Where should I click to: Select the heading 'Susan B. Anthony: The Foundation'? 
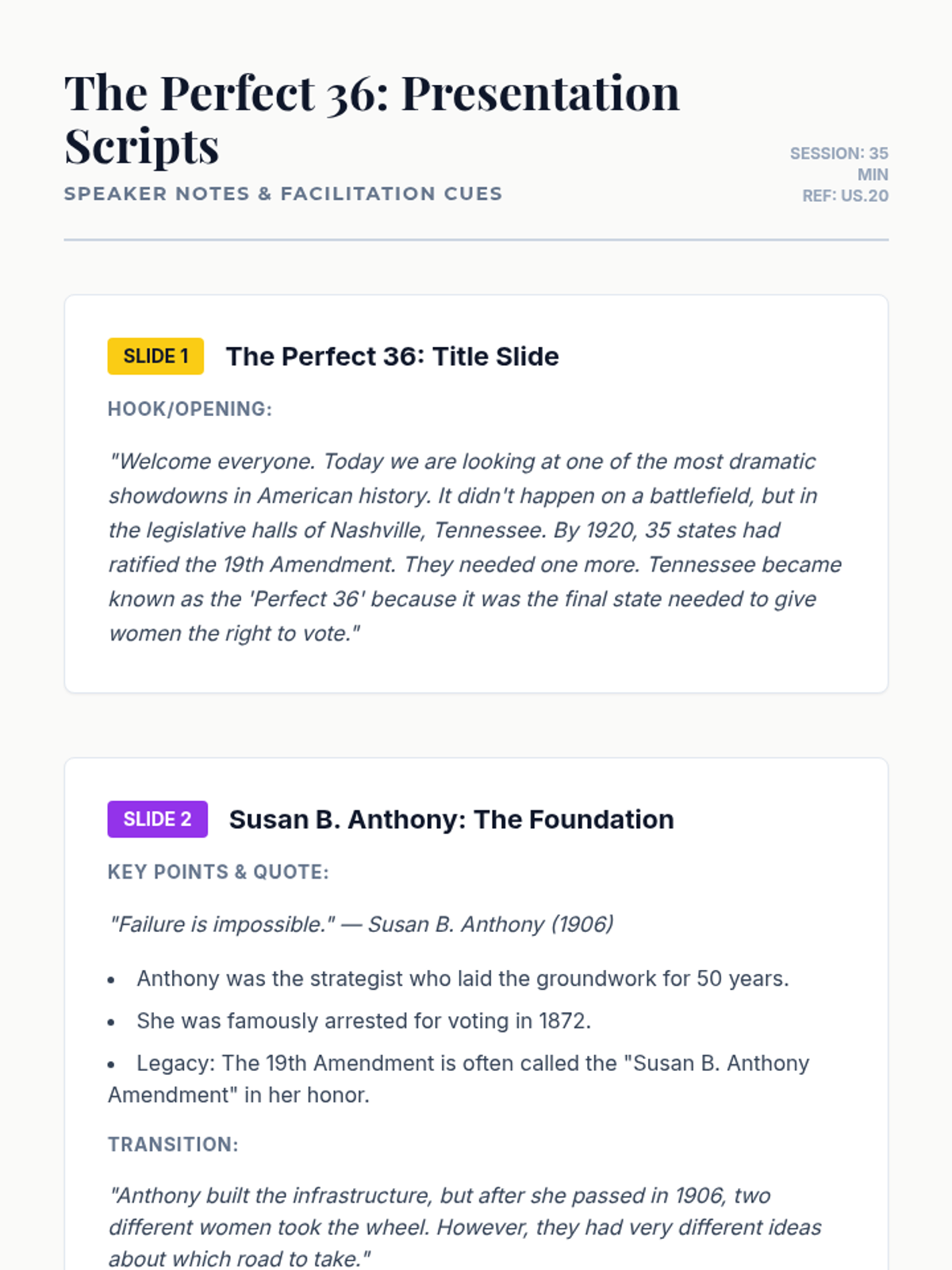(x=451, y=819)
